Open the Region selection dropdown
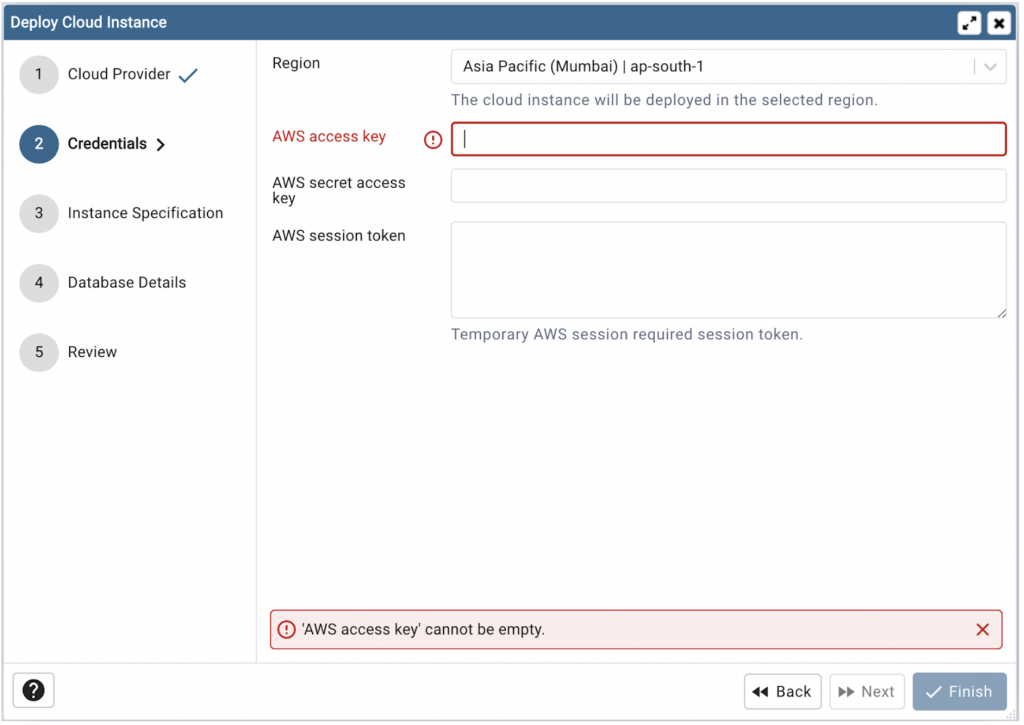The height and width of the screenshot is (725, 1024). (728, 66)
